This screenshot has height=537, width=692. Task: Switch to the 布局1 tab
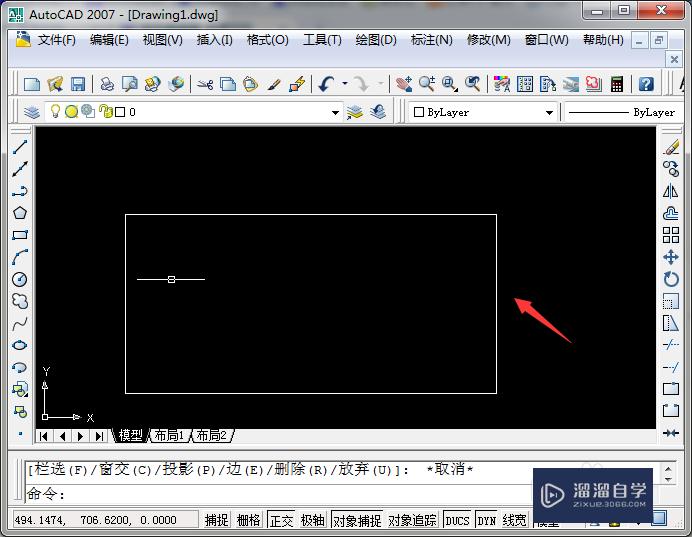tap(169, 436)
